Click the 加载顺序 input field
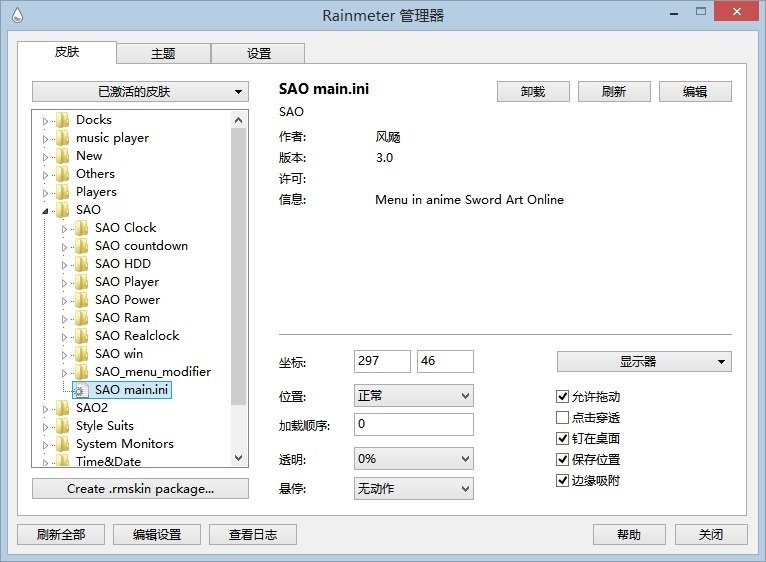The image size is (766, 562). (413, 424)
